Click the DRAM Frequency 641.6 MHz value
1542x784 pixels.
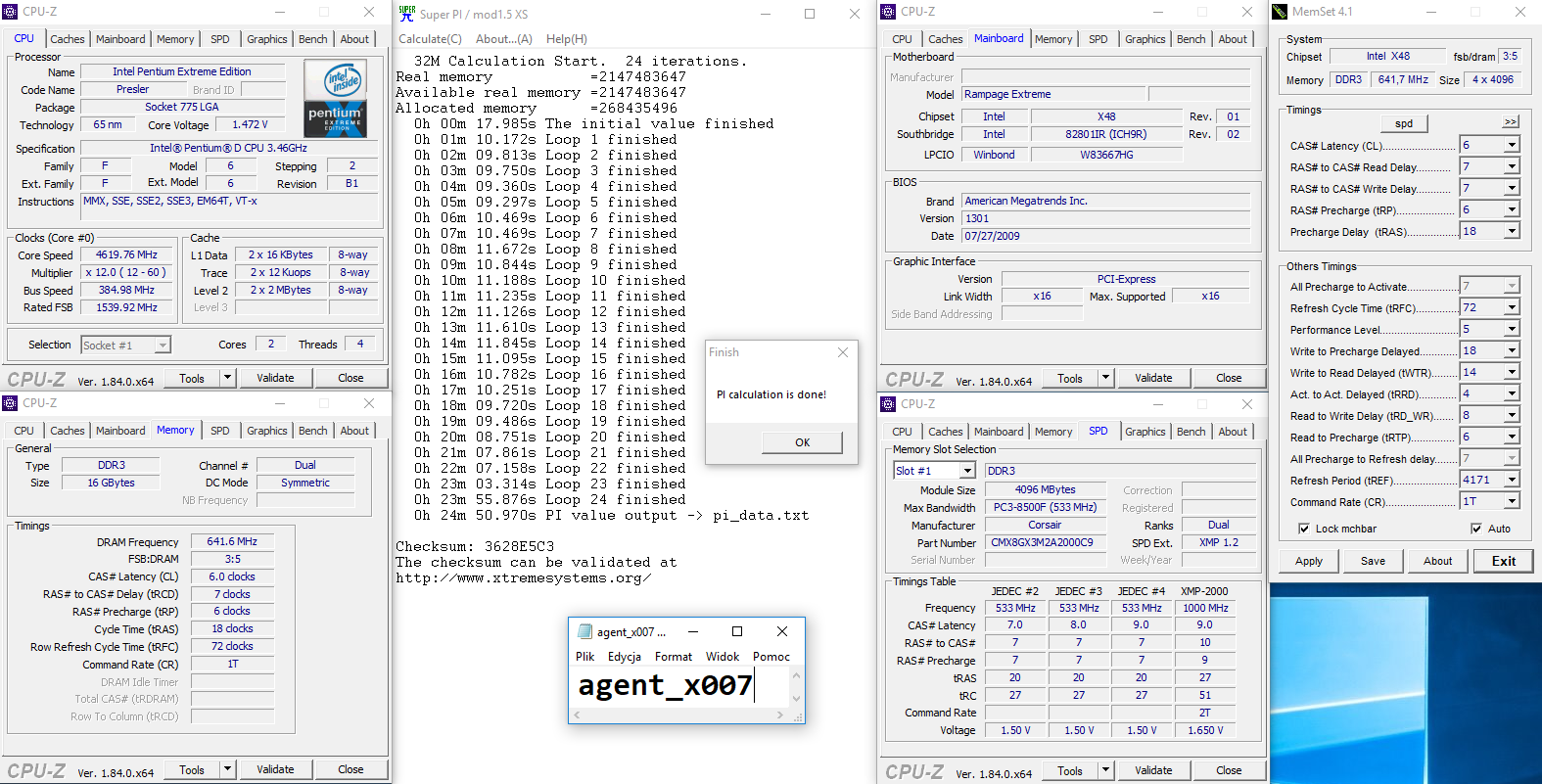click(232, 541)
